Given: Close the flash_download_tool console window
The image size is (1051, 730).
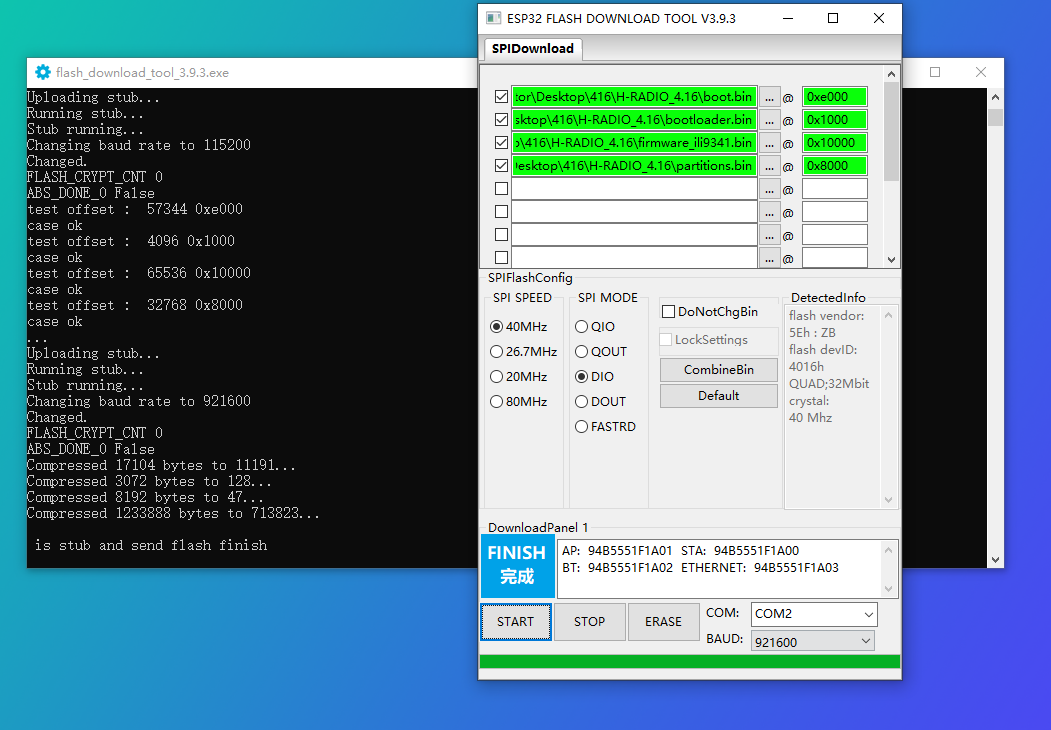Looking at the screenshot, I should coord(981,72).
